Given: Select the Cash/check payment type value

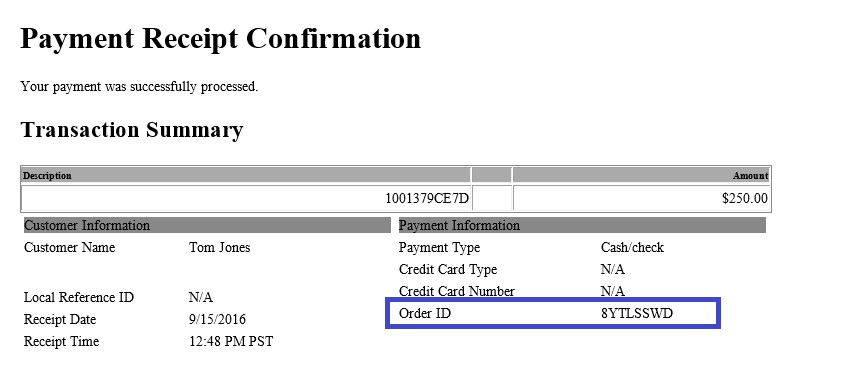Looking at the screenshot, I should [632, 247].
